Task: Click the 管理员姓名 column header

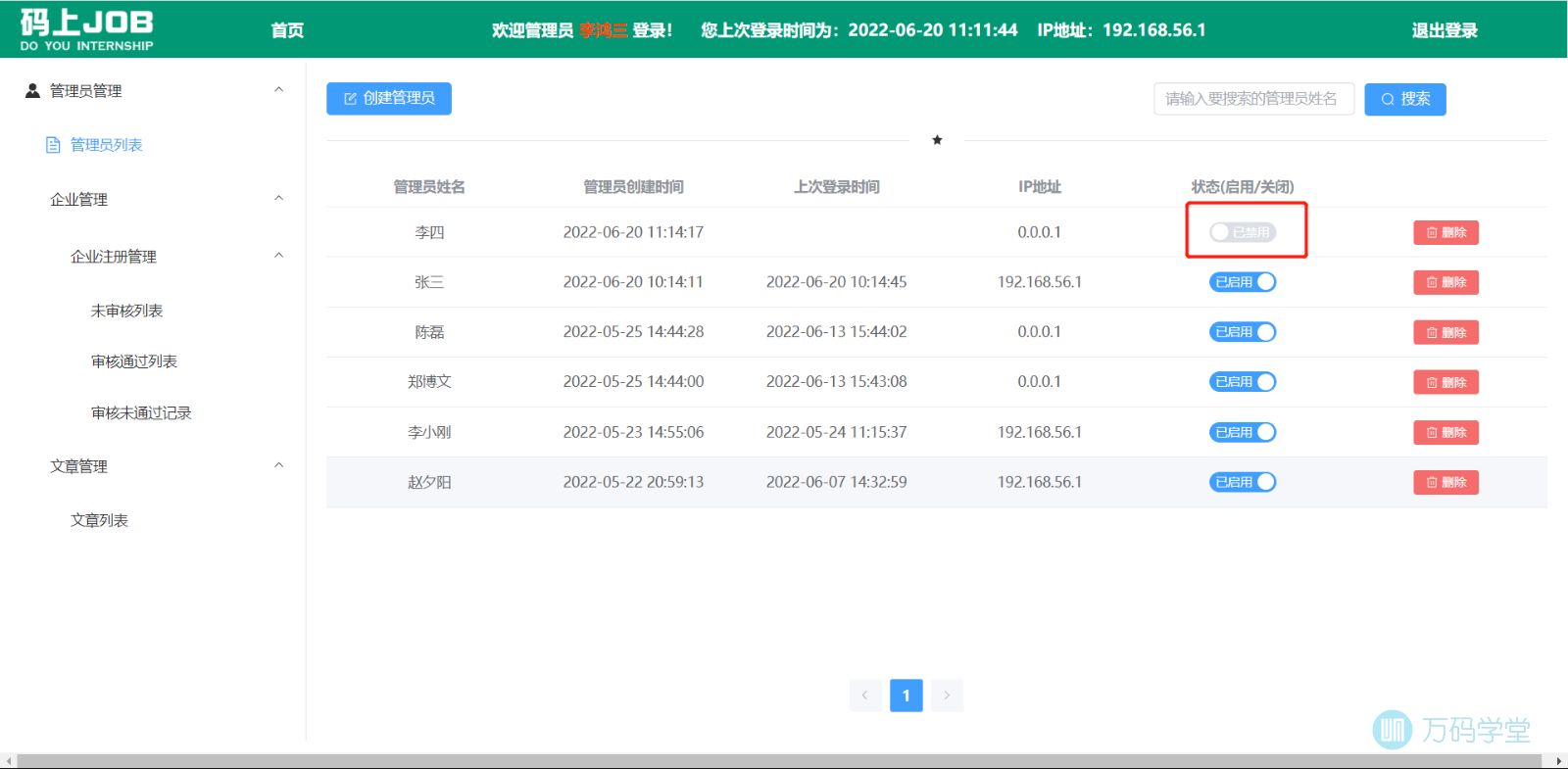Action: coord(429,187)
